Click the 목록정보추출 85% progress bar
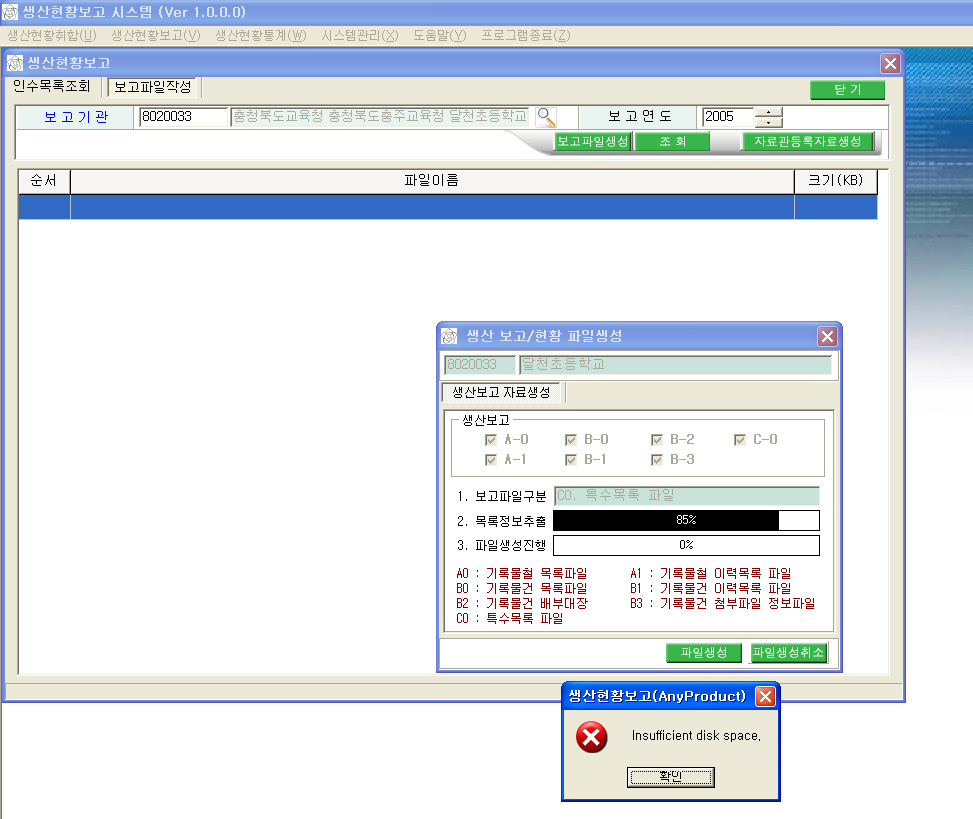 tap(685, 520)
